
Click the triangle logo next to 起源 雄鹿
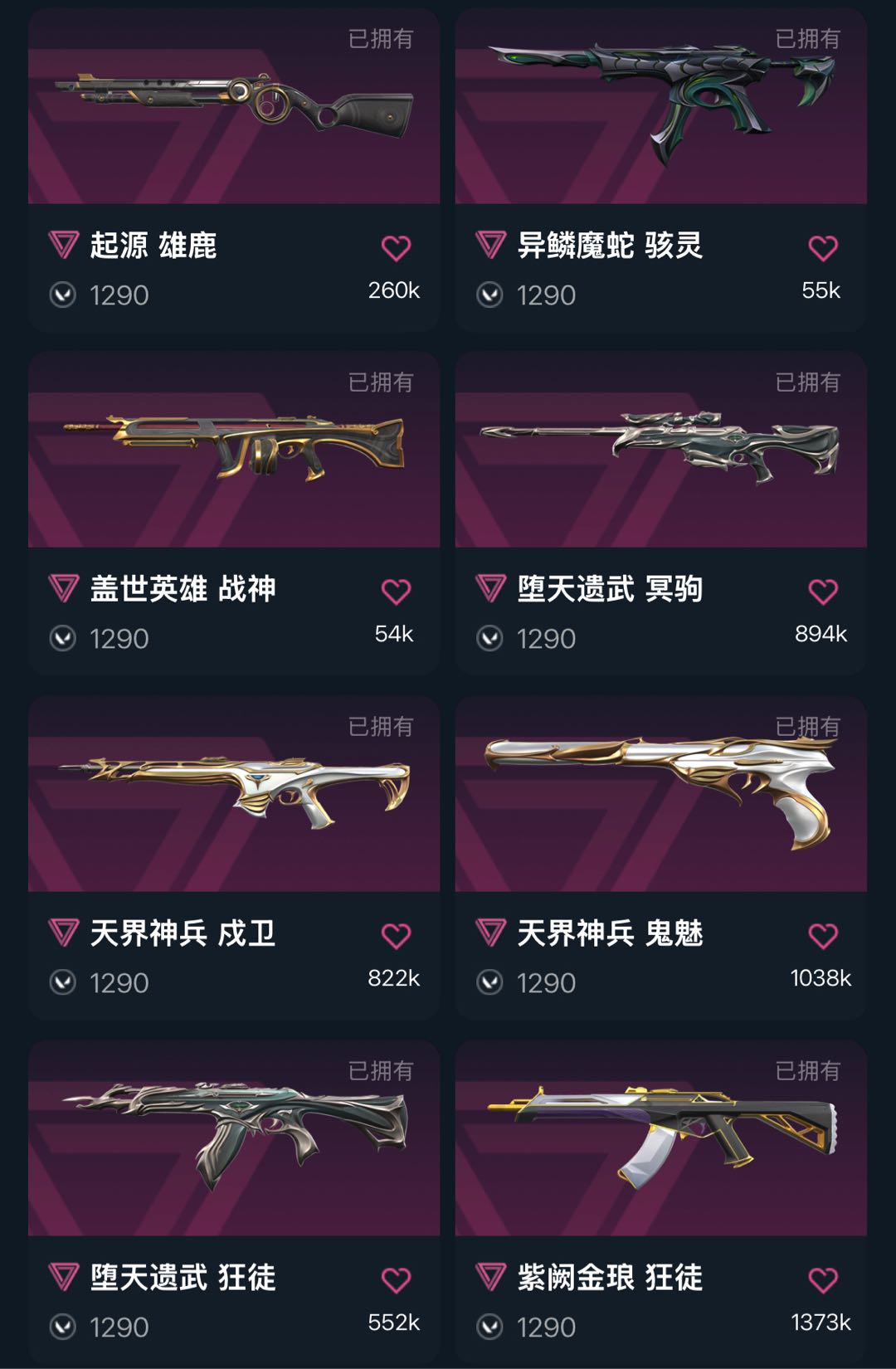[x=64, y=245]
